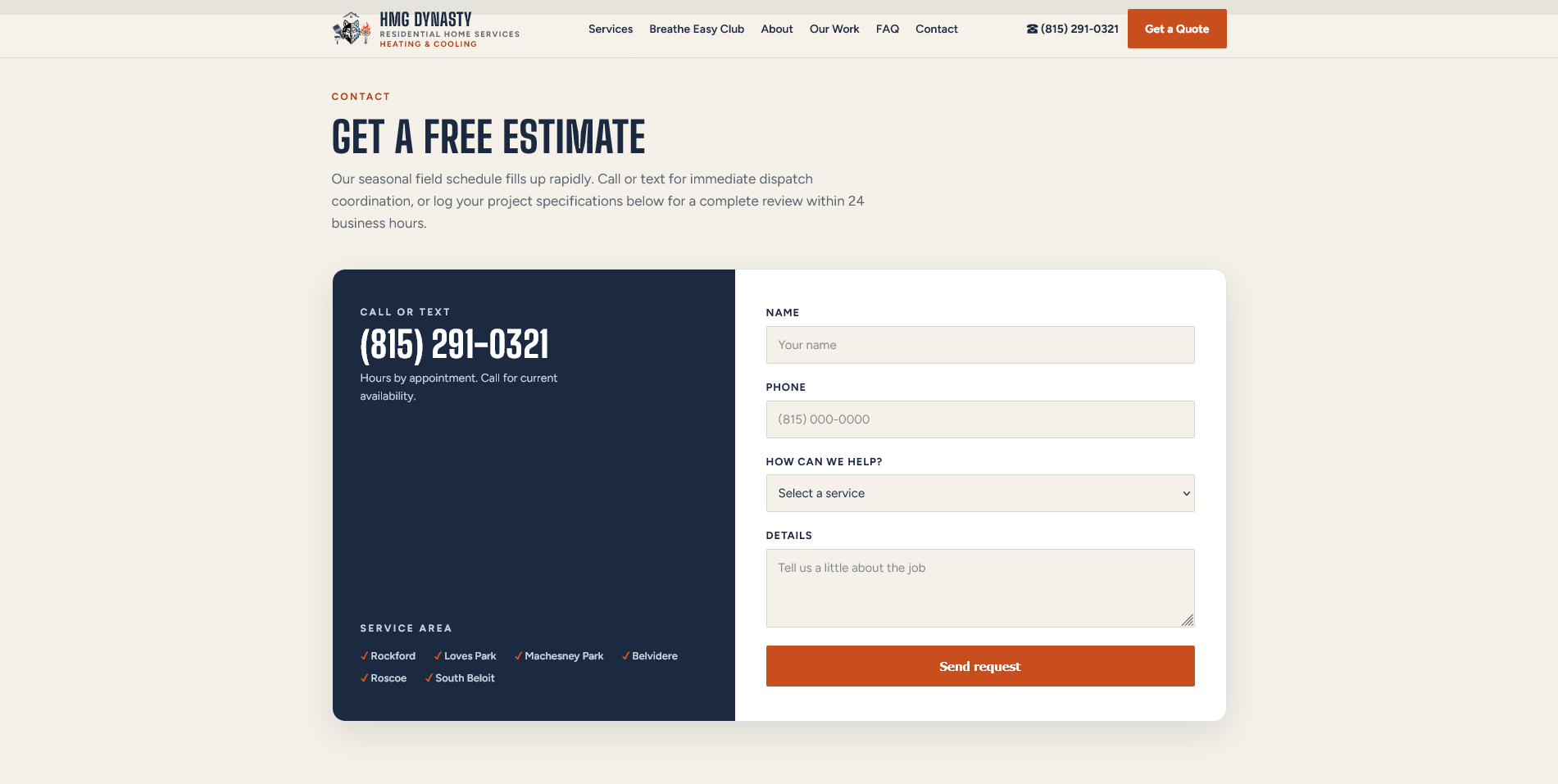Submit the form with Send request

tap(980, 666)
